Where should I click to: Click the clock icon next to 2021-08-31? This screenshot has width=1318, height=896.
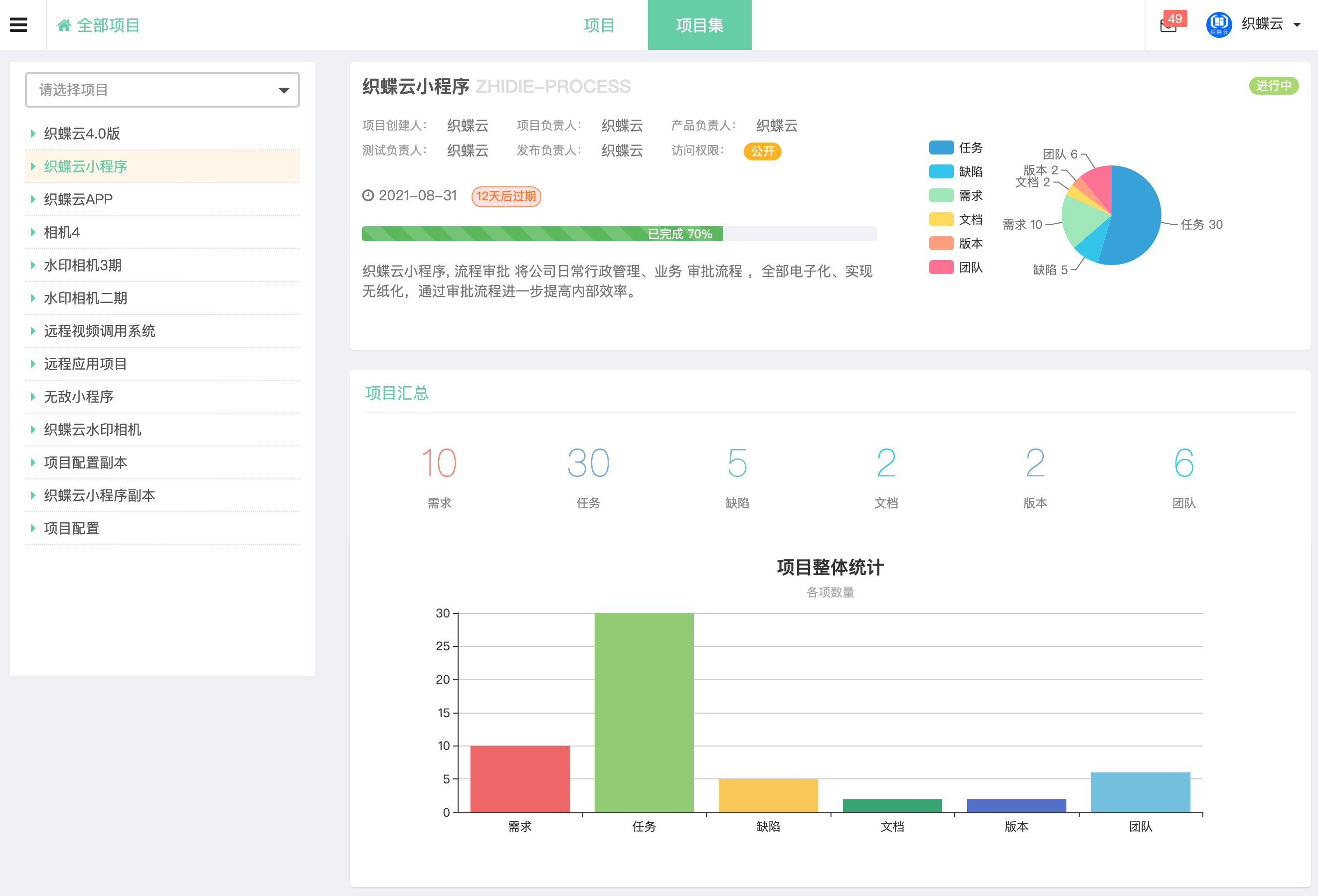368,196
